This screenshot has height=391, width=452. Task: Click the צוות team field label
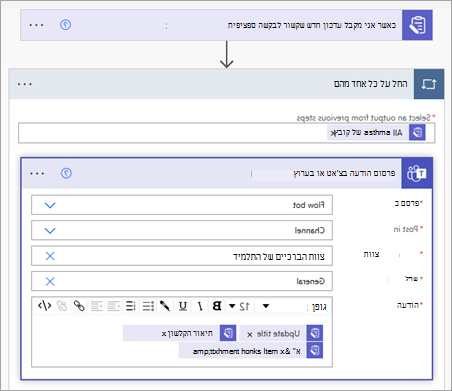pos(371,254)
